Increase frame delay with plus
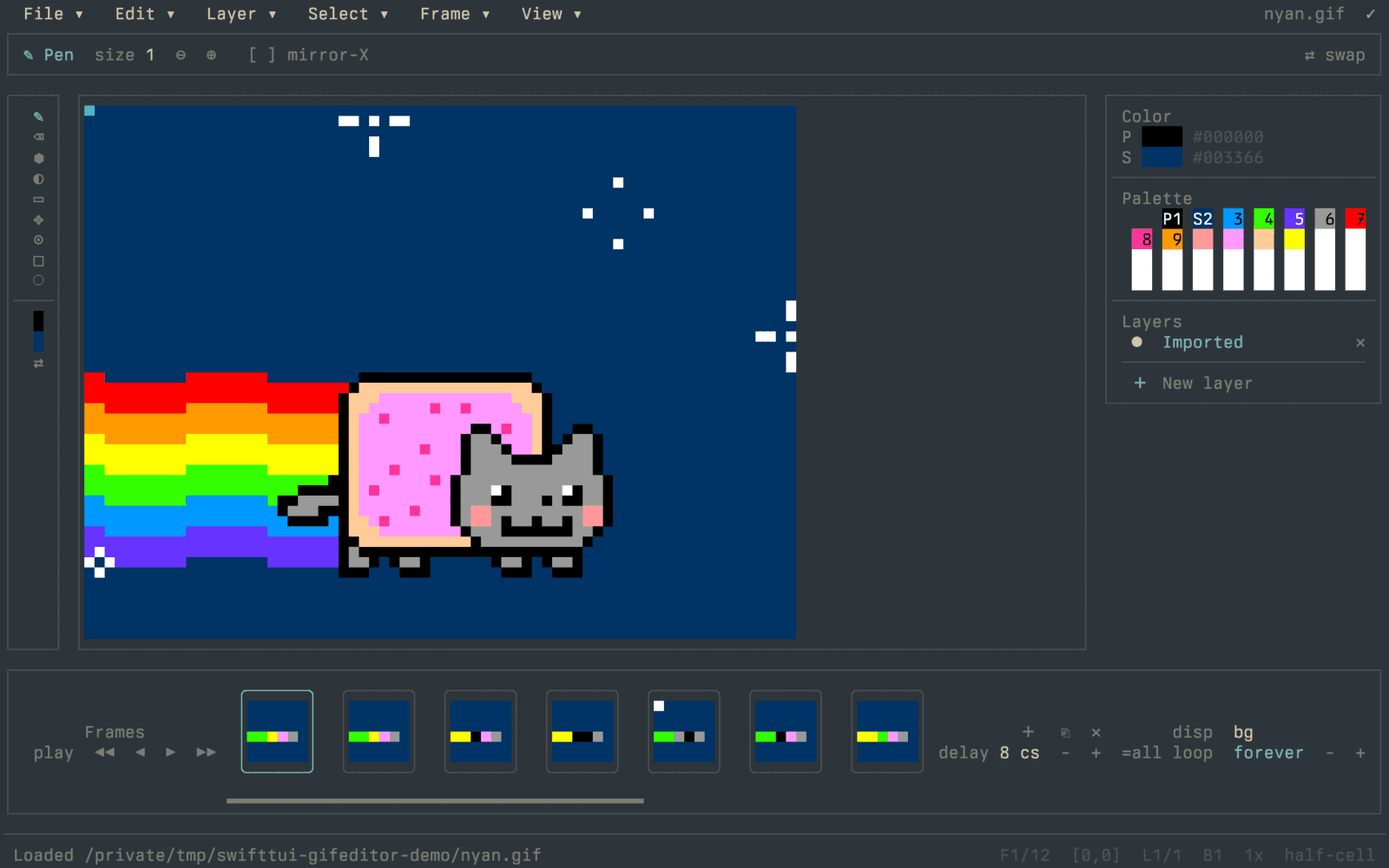Screen dimensions: 1389x868 point(1096,753)
